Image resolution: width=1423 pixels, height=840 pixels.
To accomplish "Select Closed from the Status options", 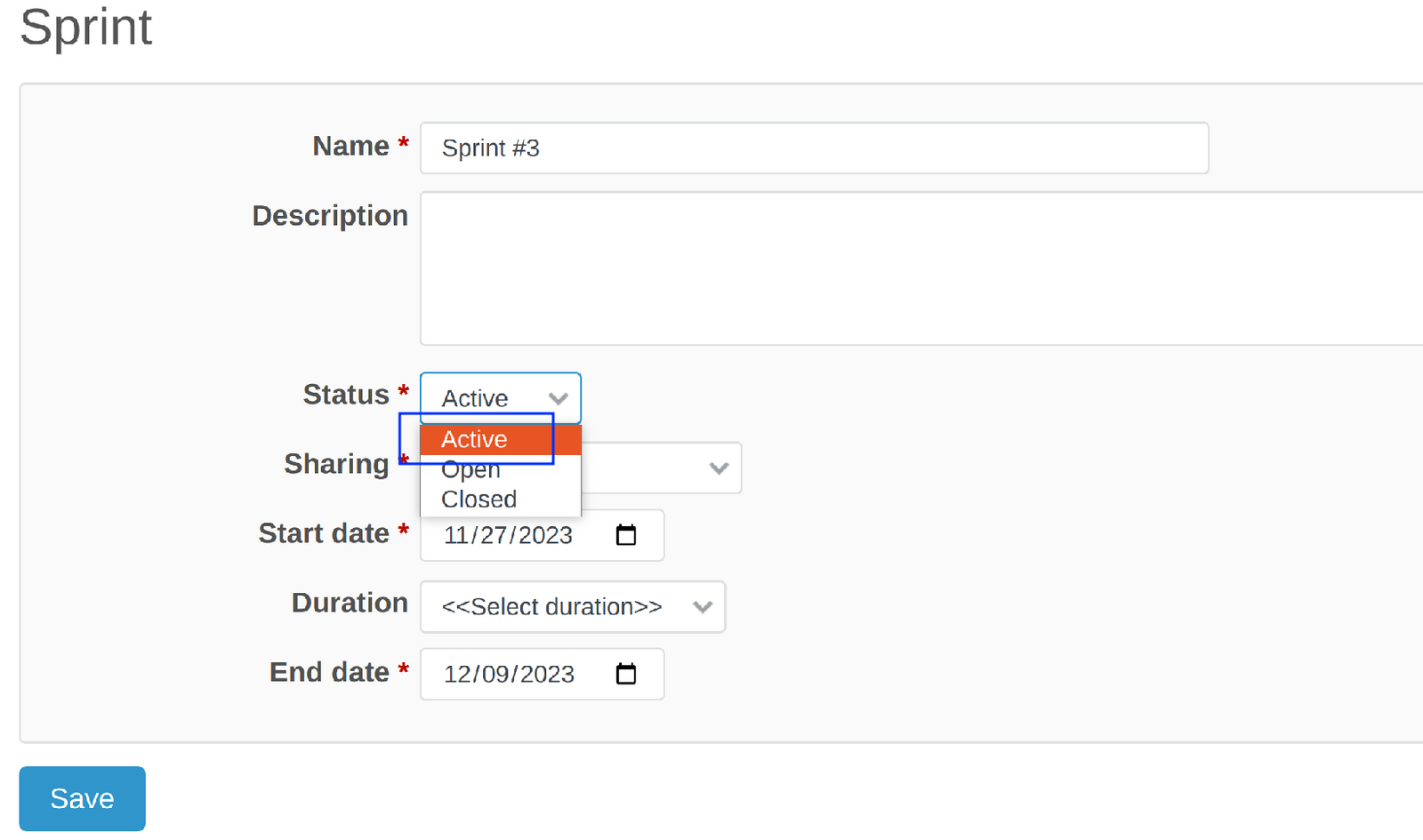I will pyautogui.click(x=477, y=499).
